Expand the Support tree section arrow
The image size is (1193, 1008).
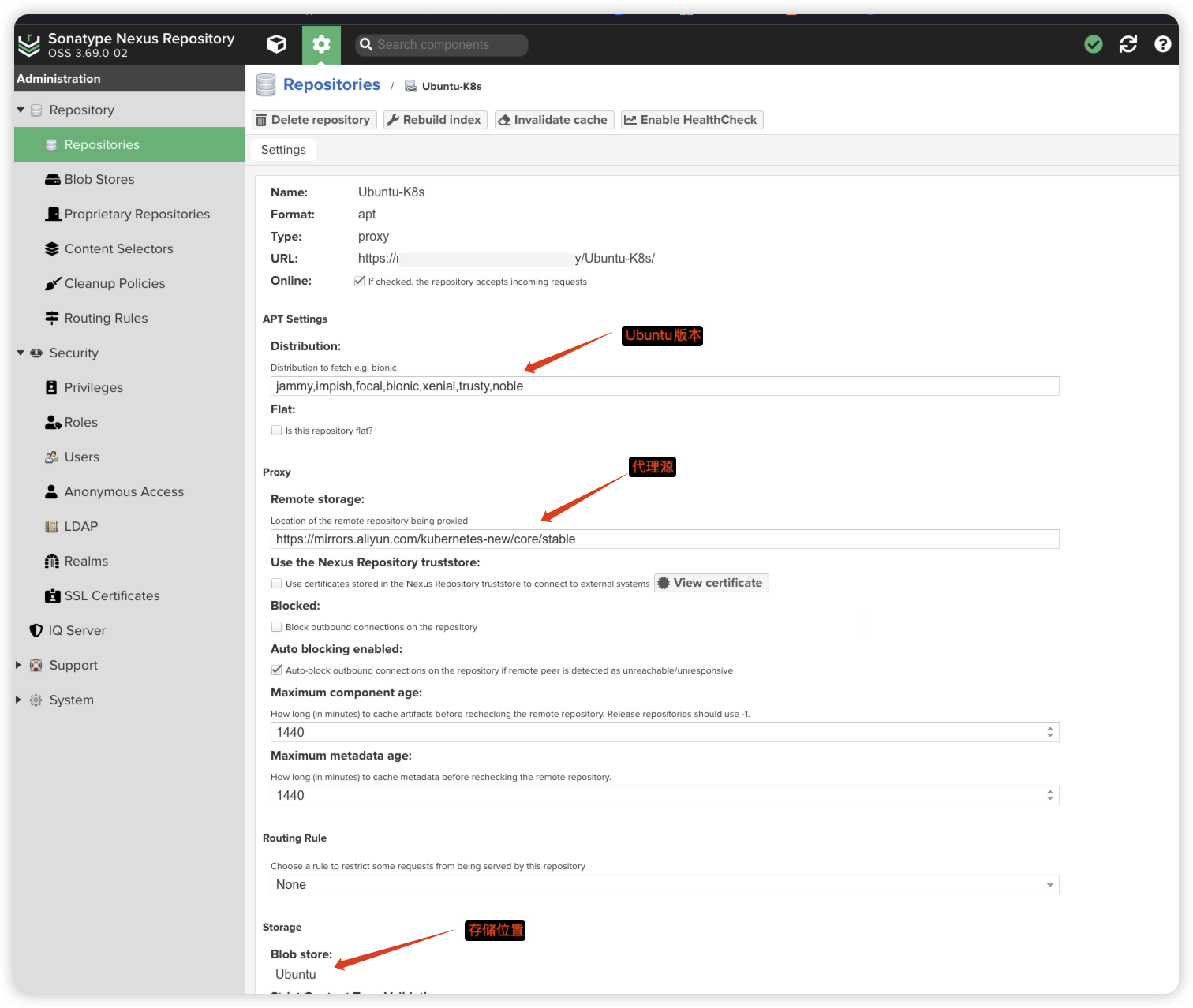[x=19, y=665]
